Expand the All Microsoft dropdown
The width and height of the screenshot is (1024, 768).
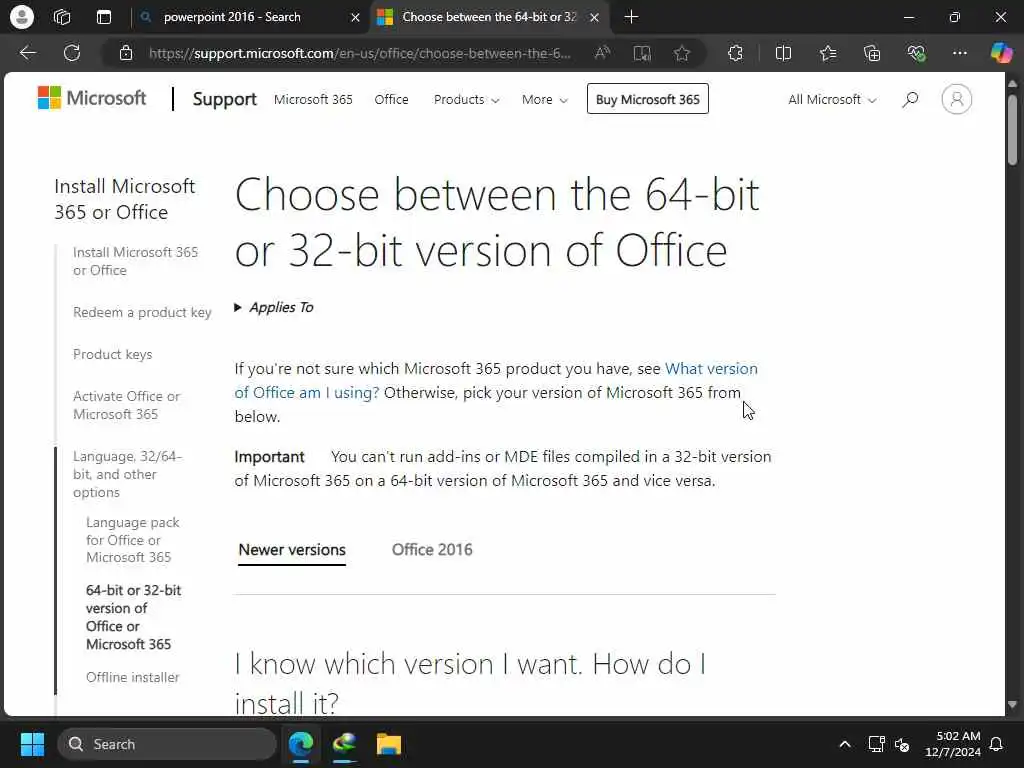click(832, 99)
